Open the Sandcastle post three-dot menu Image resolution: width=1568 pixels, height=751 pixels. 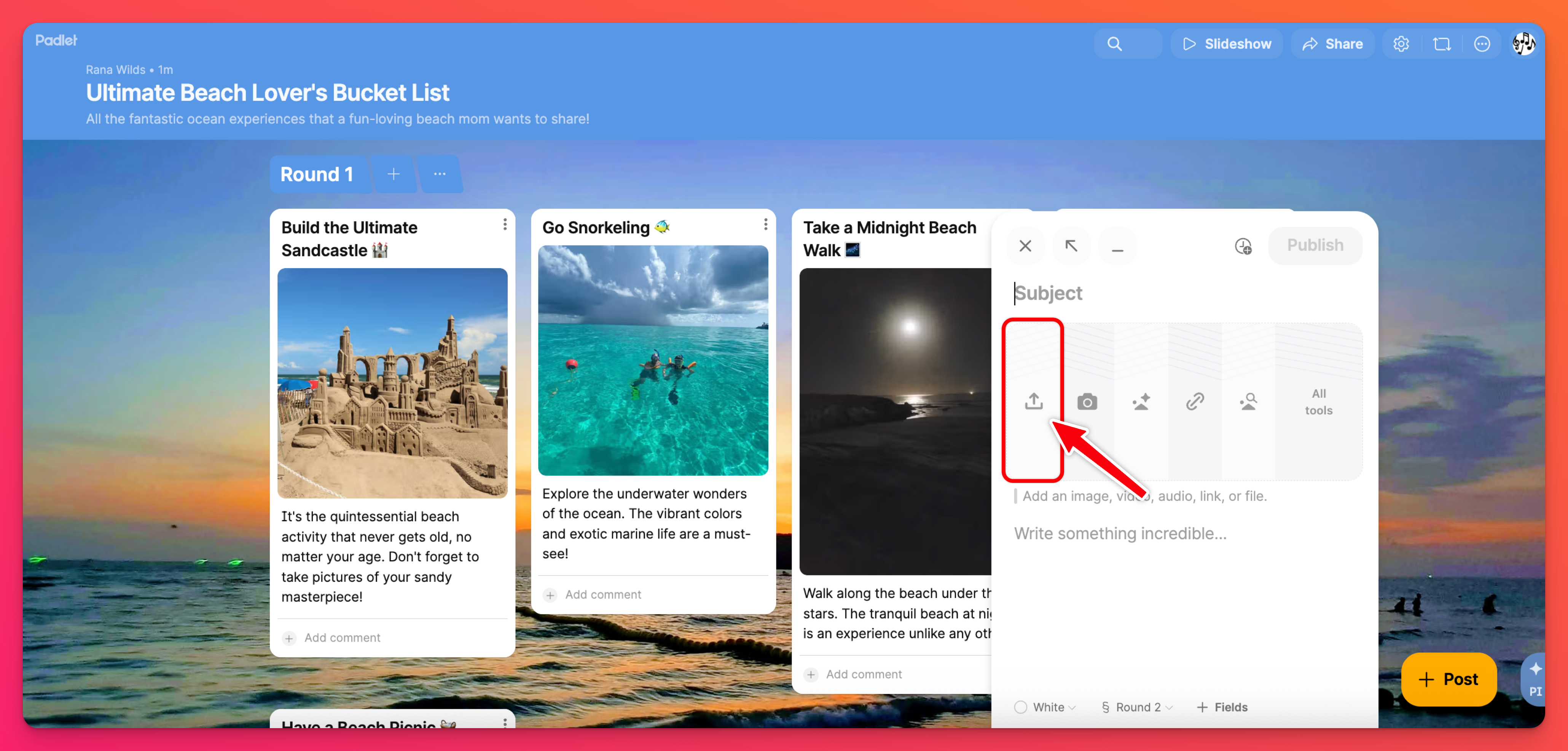[x=505, y=225]
